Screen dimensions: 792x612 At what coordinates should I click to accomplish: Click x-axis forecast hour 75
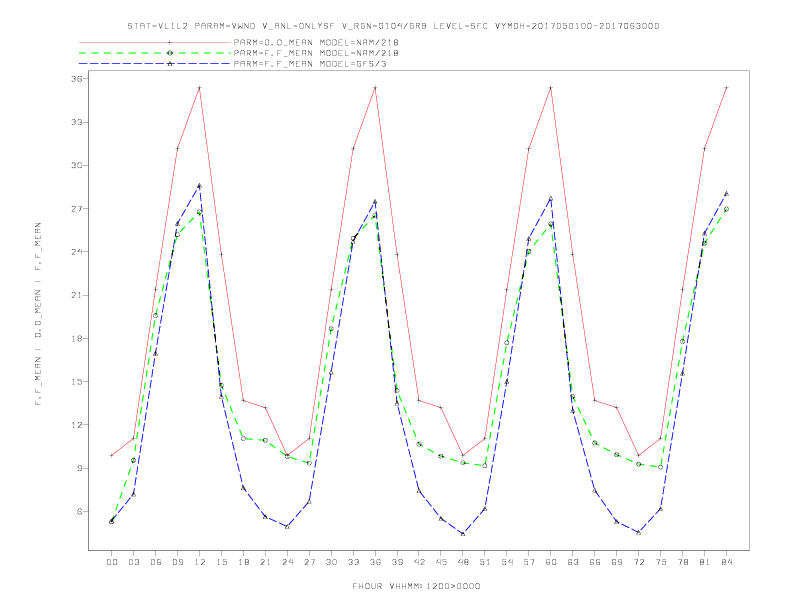(x=661, y=562)
